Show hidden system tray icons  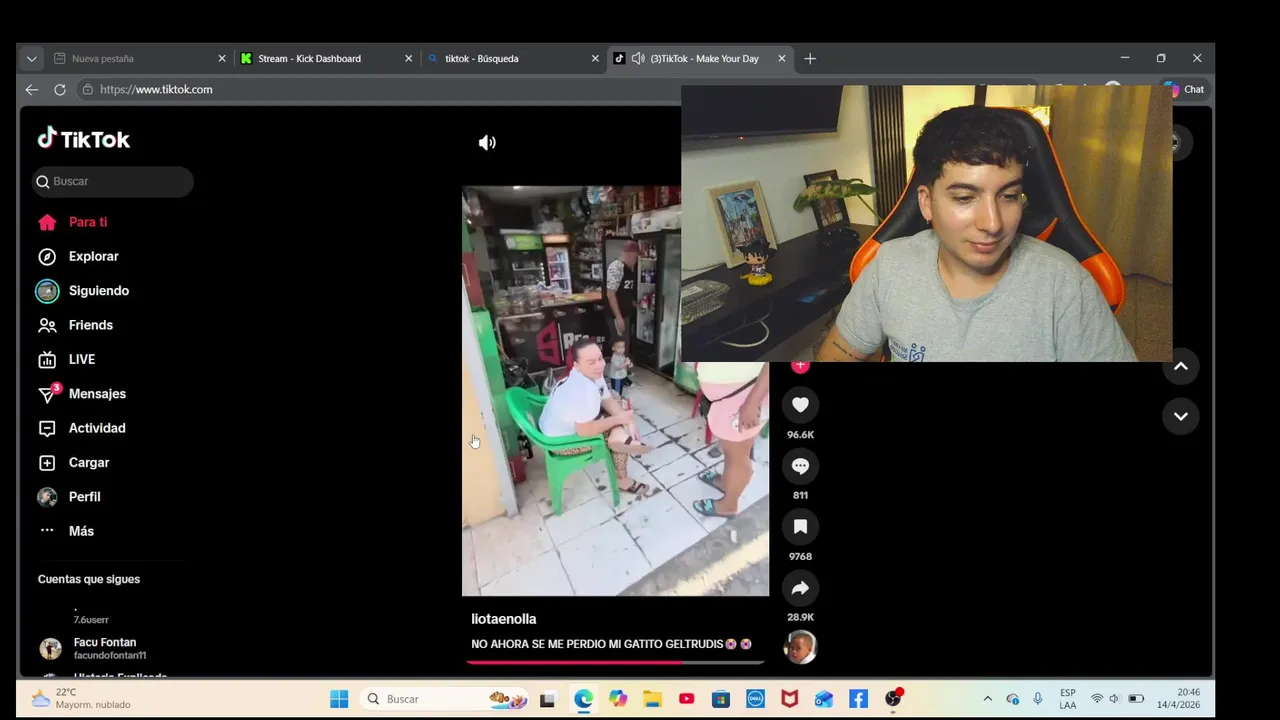coord(988,699)
